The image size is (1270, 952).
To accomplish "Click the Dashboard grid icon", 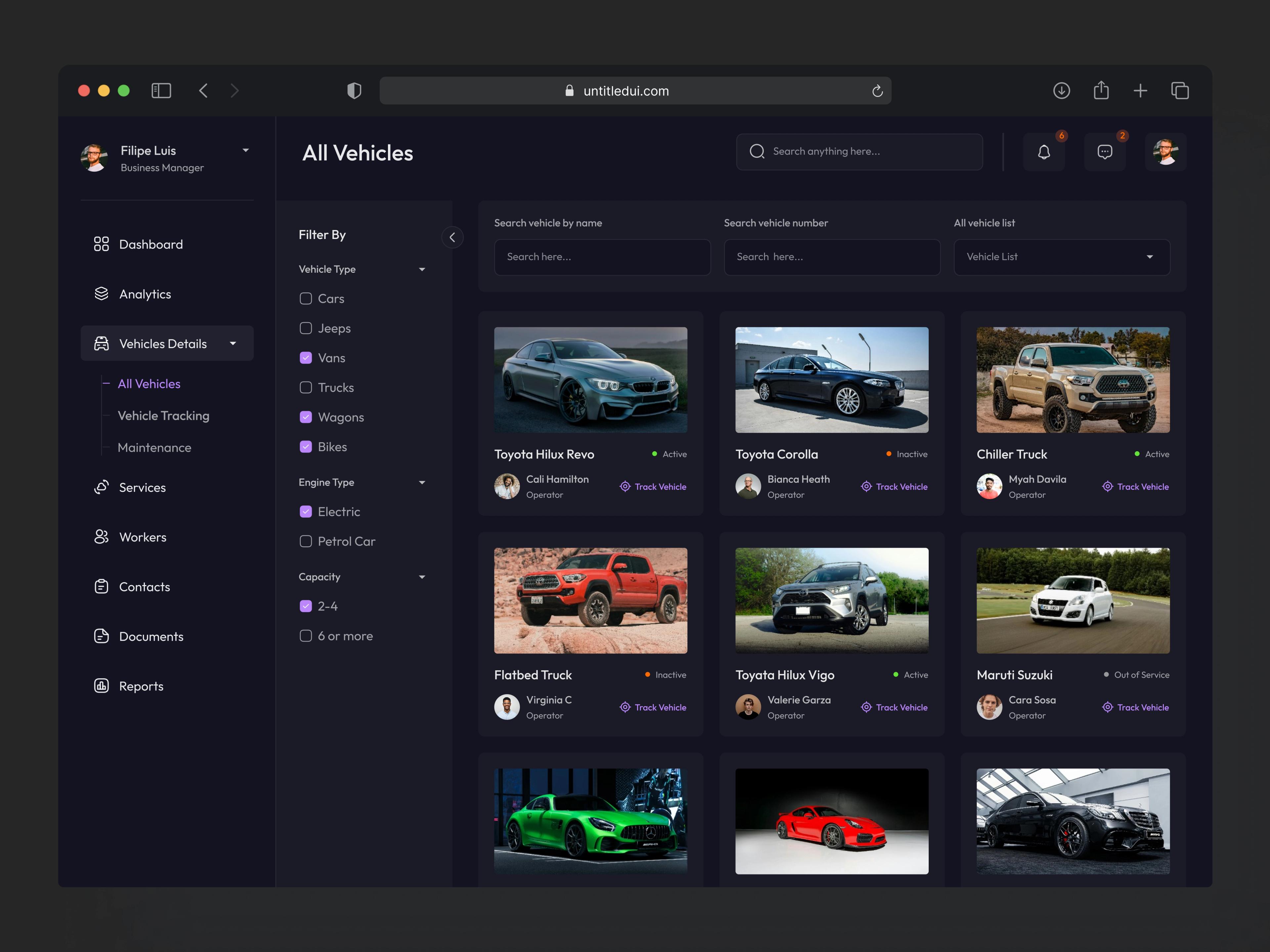I will click(x=101, y=244).
